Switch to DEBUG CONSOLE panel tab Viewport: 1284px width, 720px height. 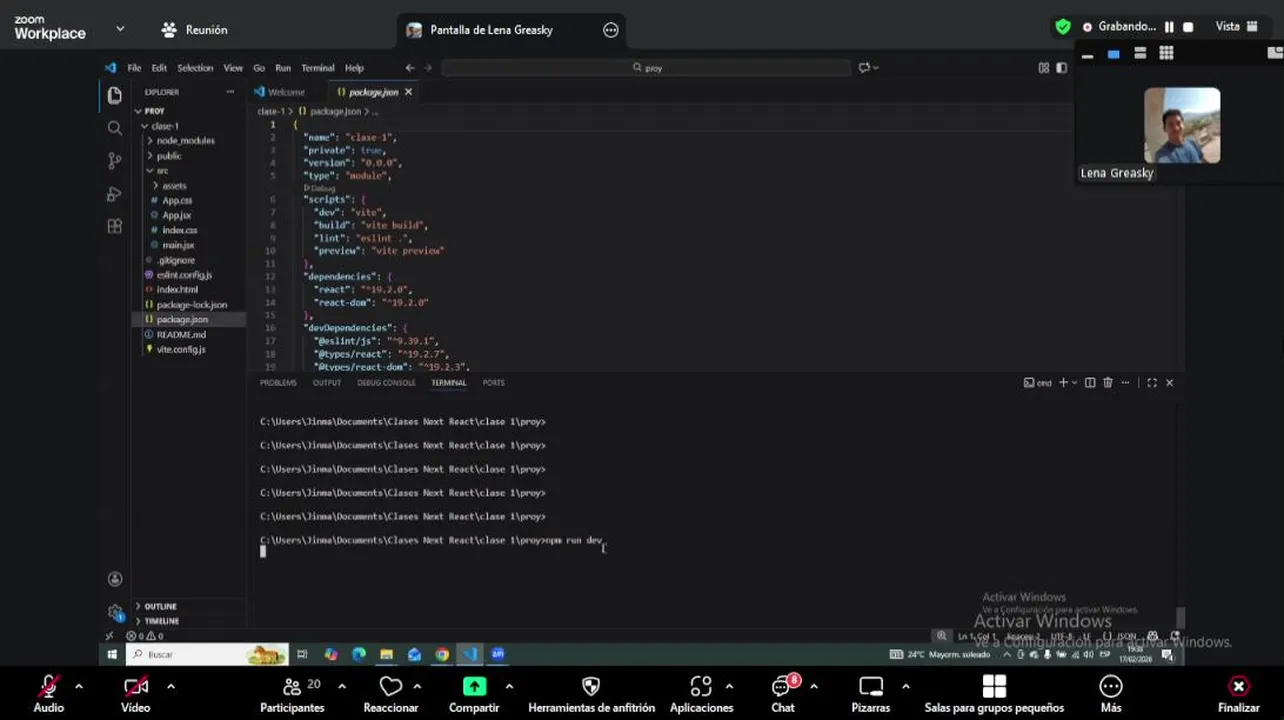[386, 383]
